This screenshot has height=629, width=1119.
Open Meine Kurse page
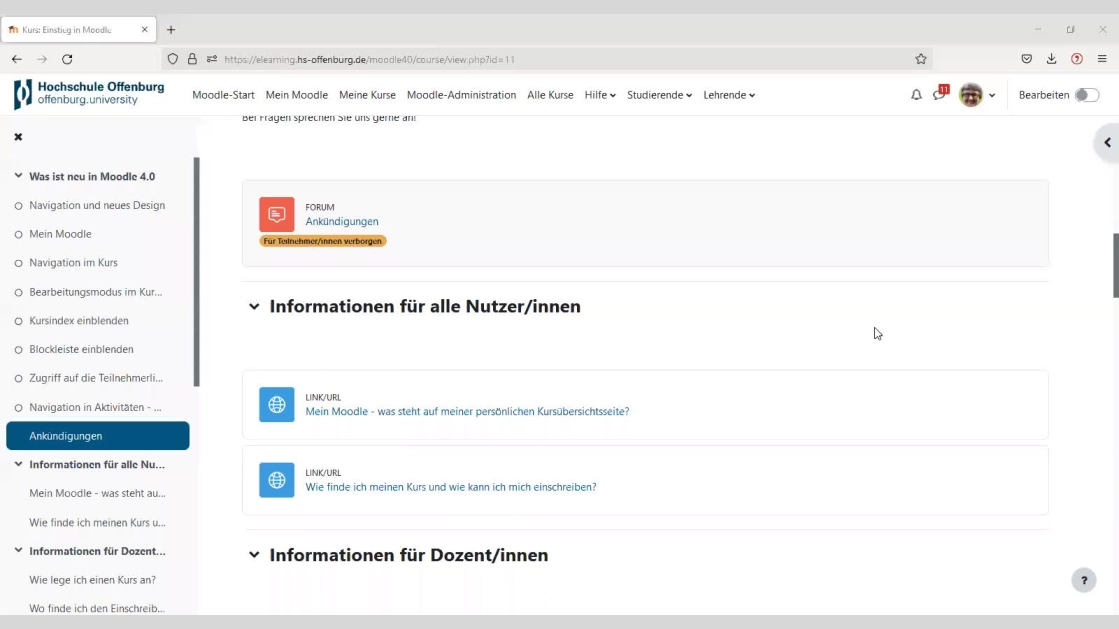[x=368, y=95]
